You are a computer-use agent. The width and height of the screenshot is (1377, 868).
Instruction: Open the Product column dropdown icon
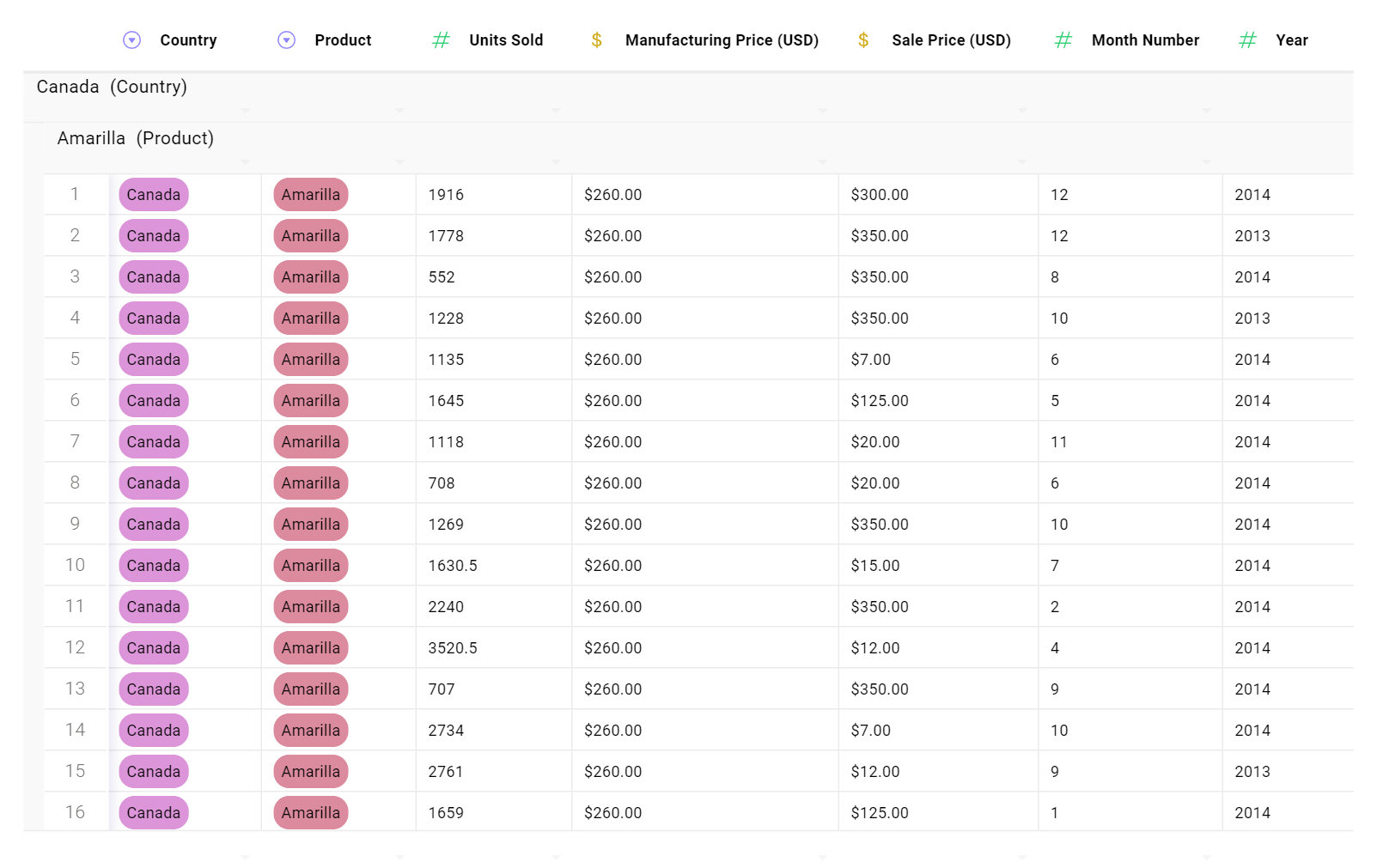pos(284,39)
